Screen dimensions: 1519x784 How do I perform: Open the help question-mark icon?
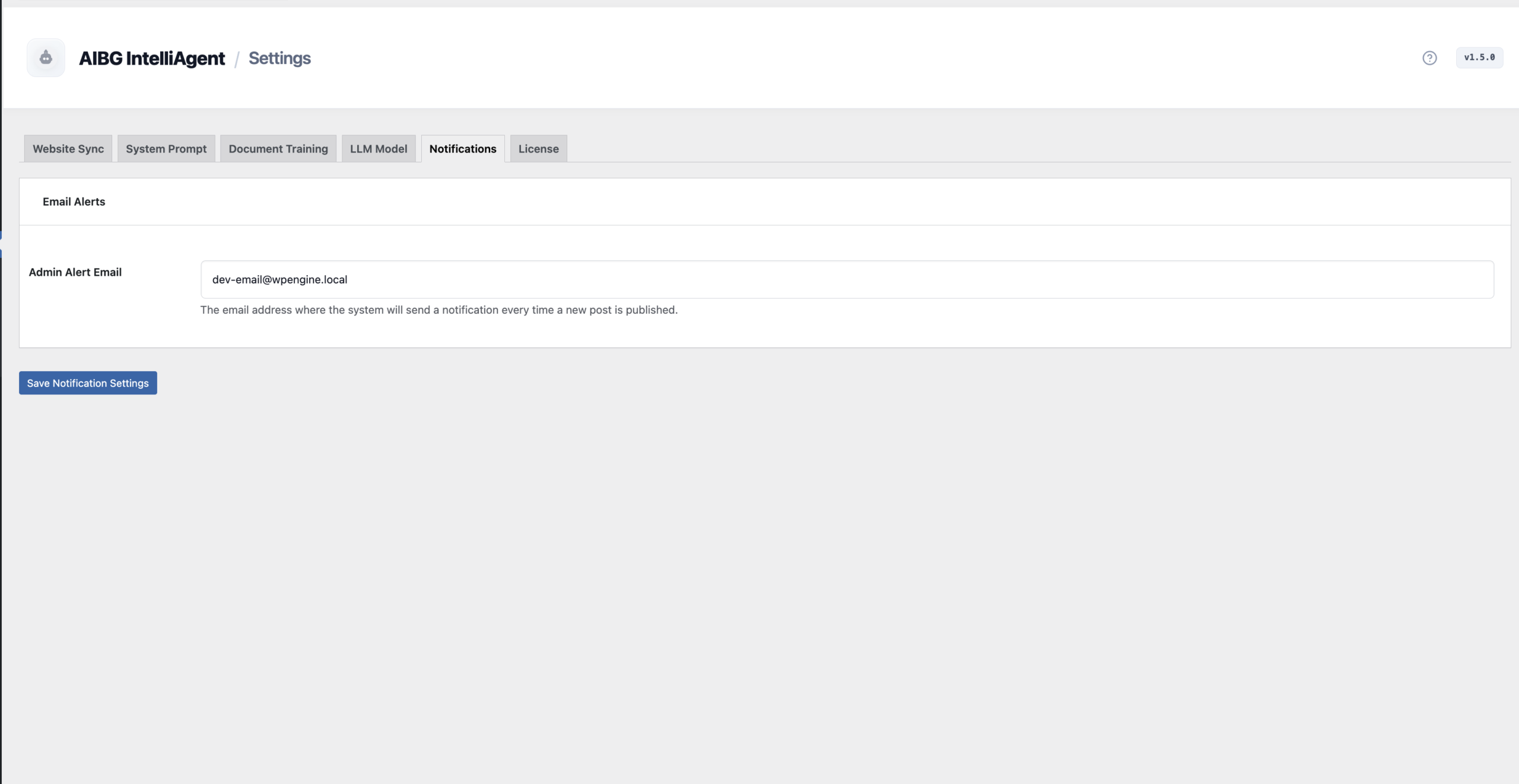pyautogui.click(x=1429, y=58)
